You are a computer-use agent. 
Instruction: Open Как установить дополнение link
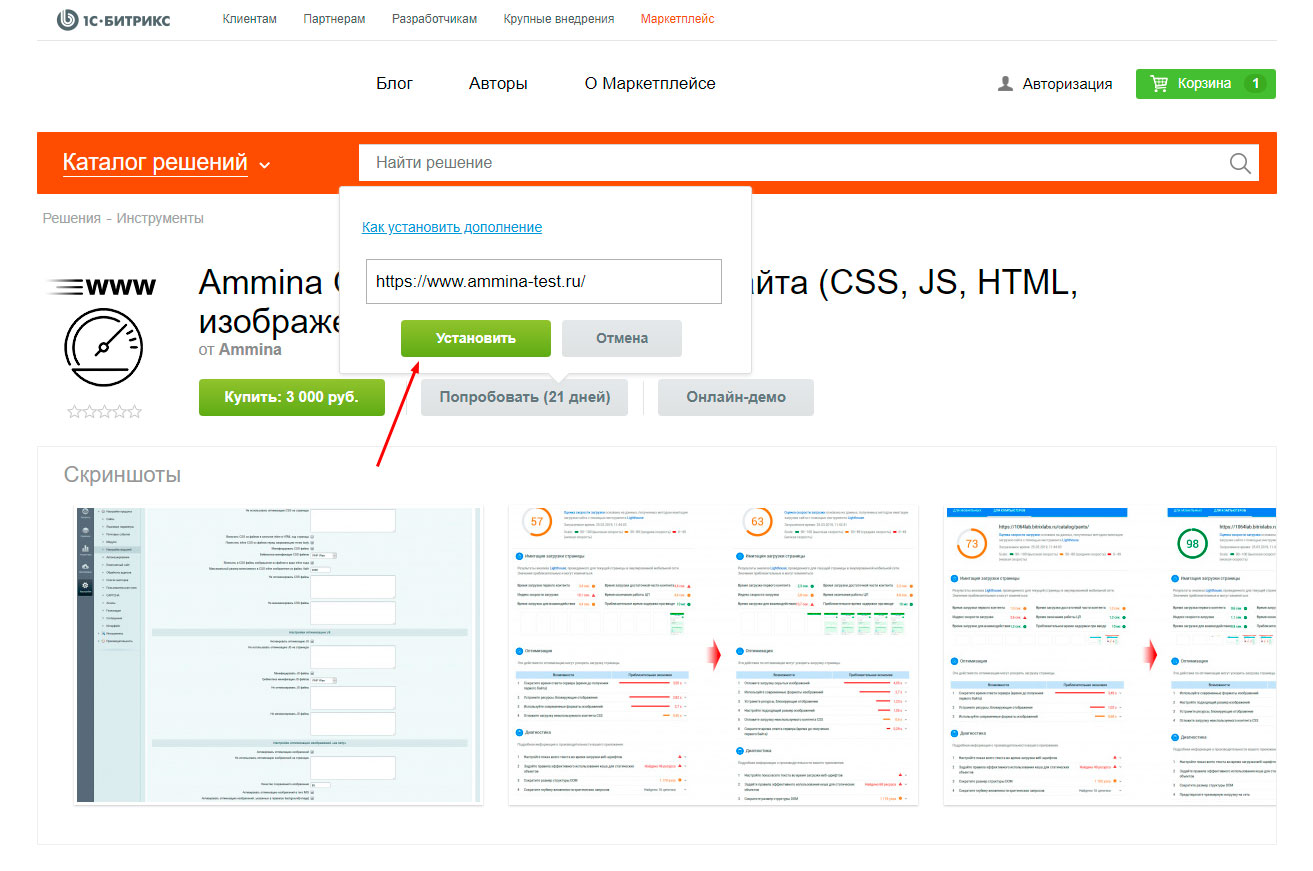click(x=452, y=227)
